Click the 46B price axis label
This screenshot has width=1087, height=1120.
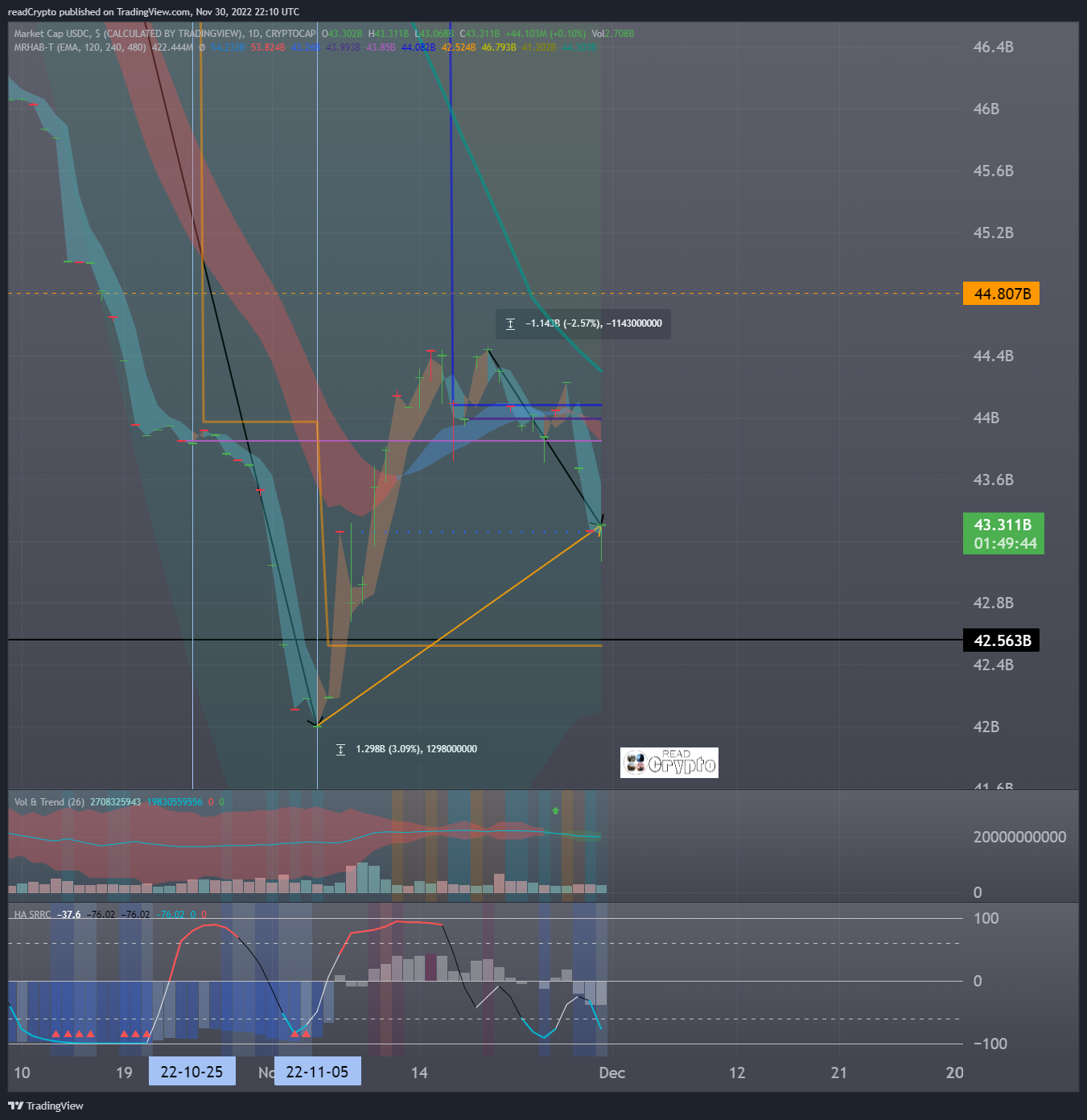point(986,109)
